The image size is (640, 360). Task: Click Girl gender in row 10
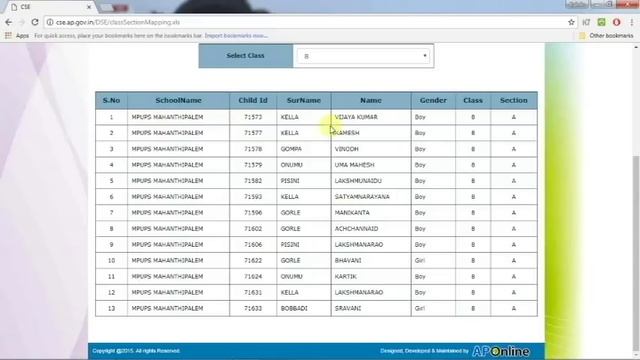(x=420, y=260)
